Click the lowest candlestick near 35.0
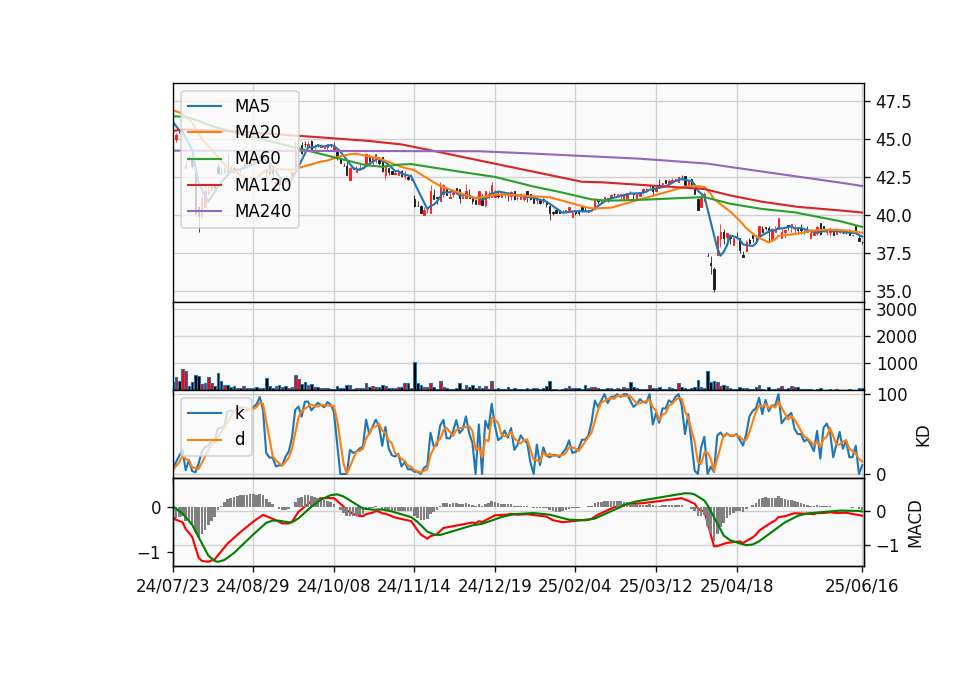Image resolution: width=960 pixels, height=690 pixels. 714,279
